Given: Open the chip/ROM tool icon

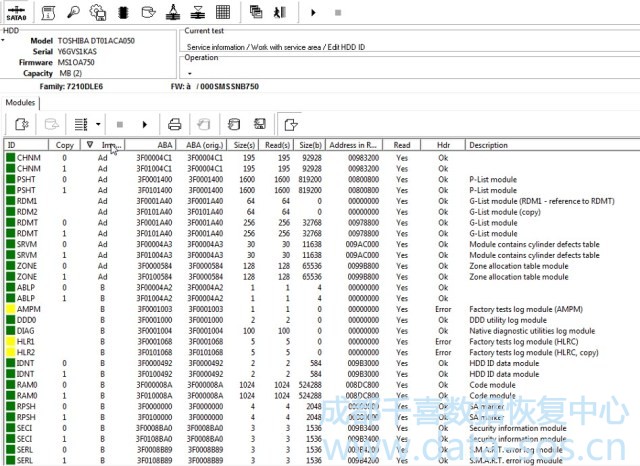Looking at the screenshot, I should point(125,12).
